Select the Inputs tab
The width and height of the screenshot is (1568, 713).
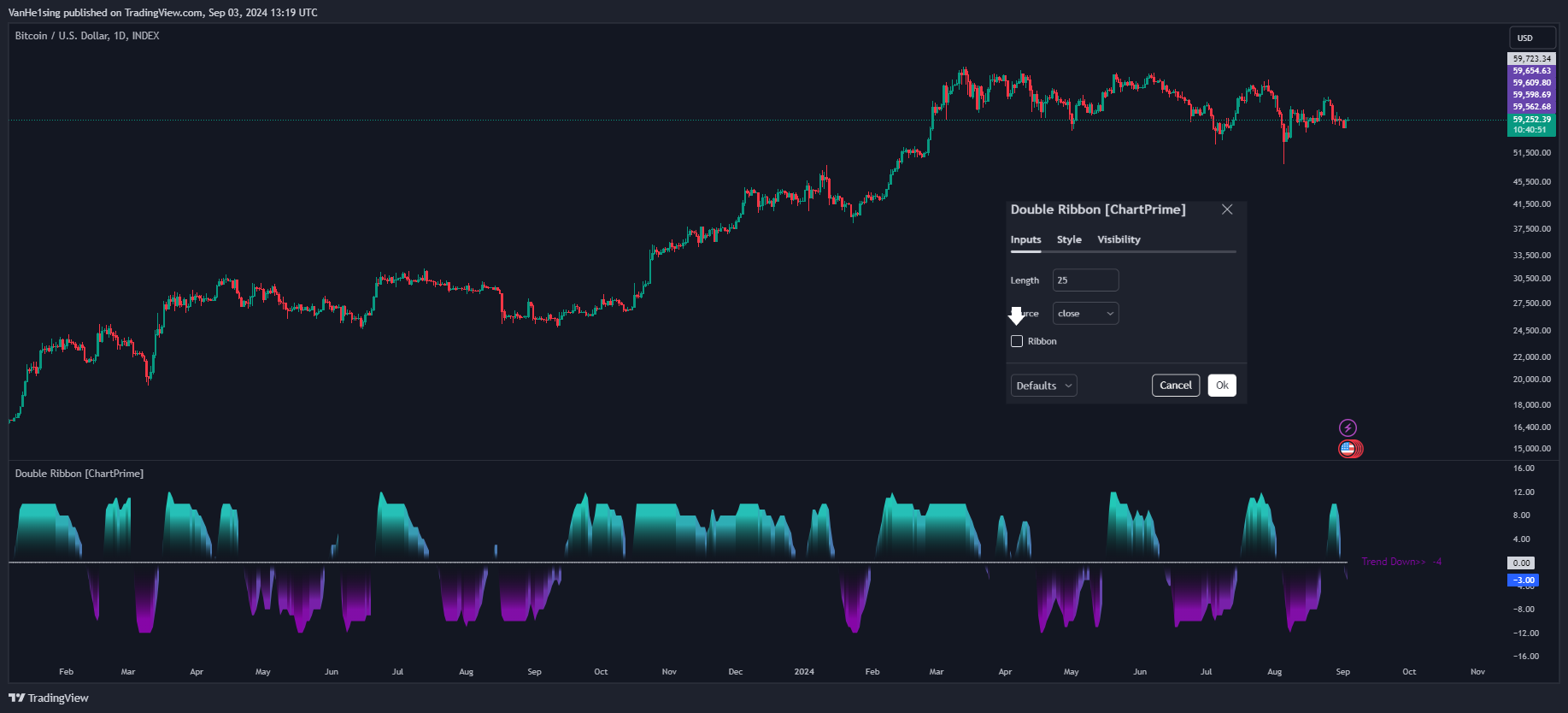[1025, 239]
